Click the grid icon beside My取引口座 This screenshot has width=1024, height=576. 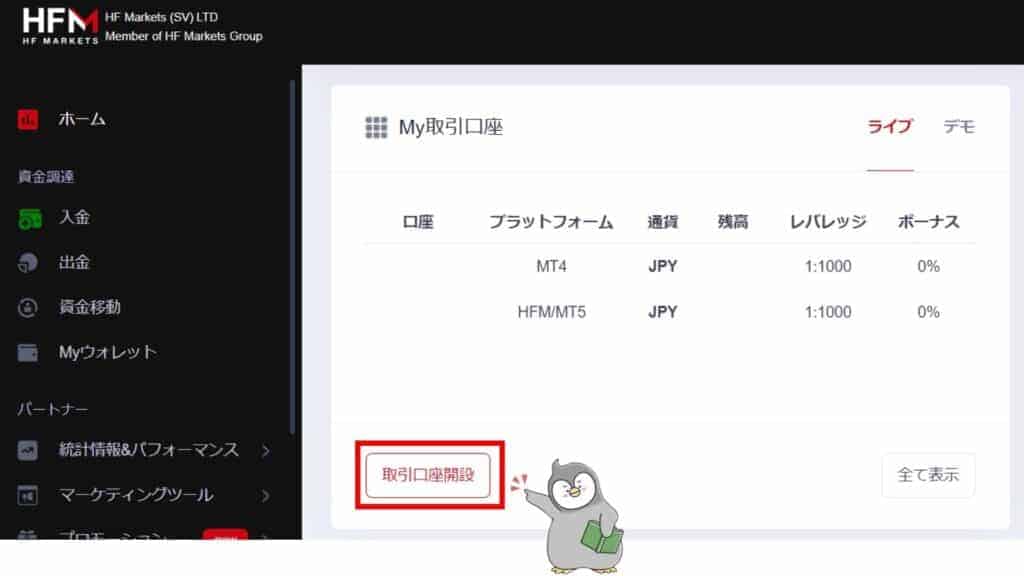click(376, 127)
